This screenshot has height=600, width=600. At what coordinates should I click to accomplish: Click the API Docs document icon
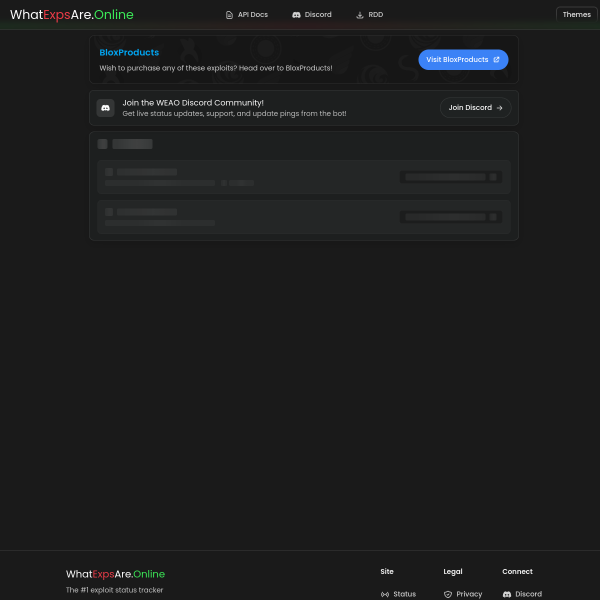[229, 15]
